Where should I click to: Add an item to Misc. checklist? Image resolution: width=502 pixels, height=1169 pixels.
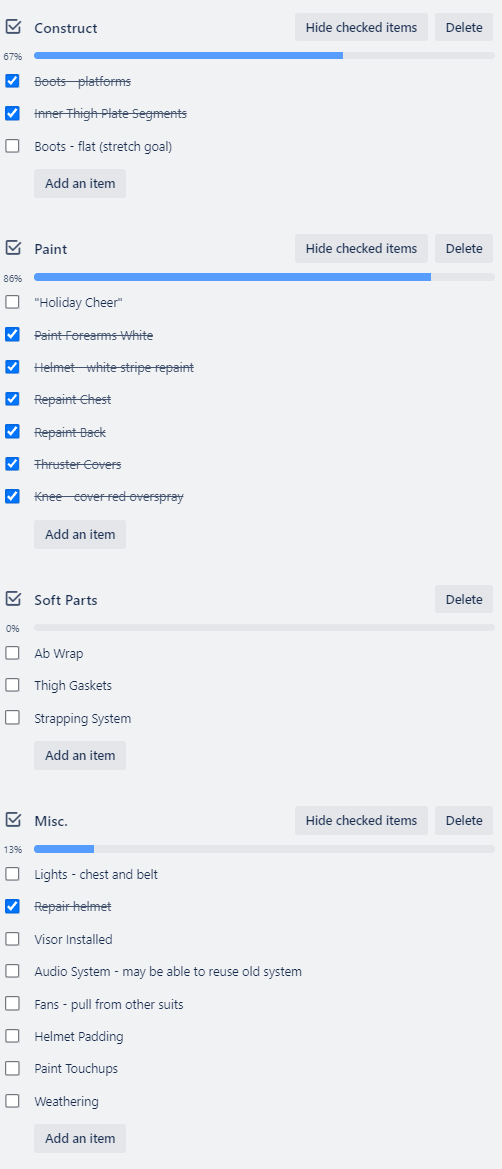80,1138
